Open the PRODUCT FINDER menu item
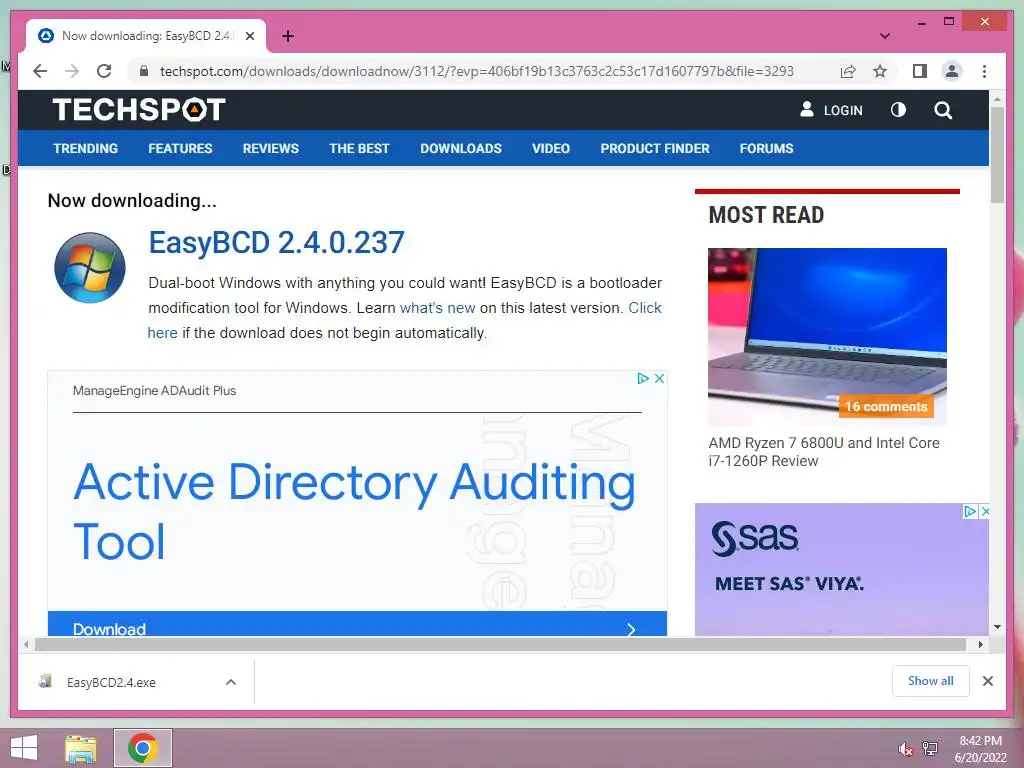1024x768 pixels. 655,148
